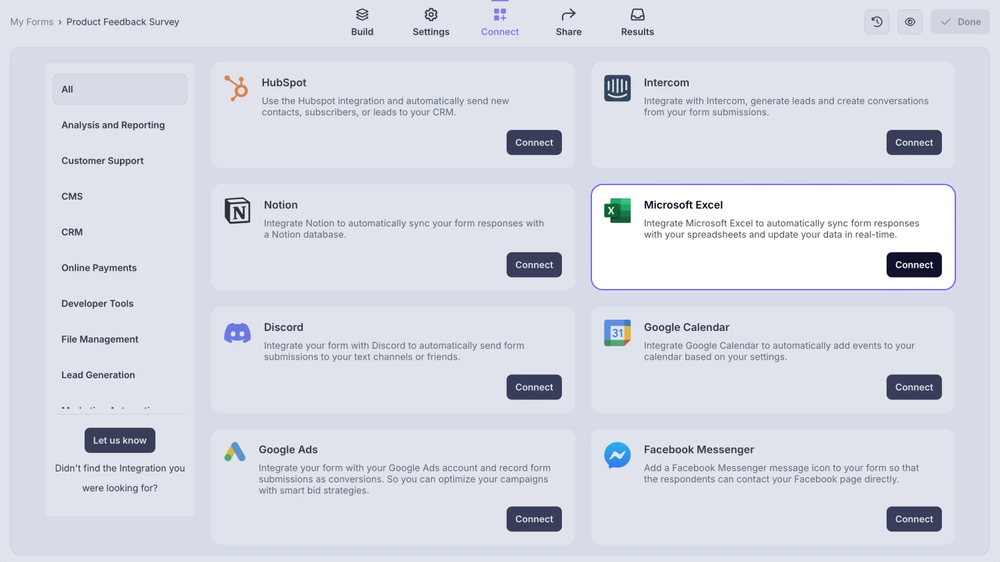Click the Google Calendar logo icon

[x=617, y=333]
